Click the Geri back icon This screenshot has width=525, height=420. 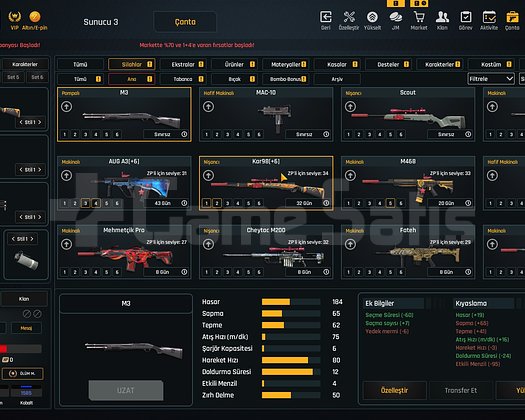pos(325,17)
